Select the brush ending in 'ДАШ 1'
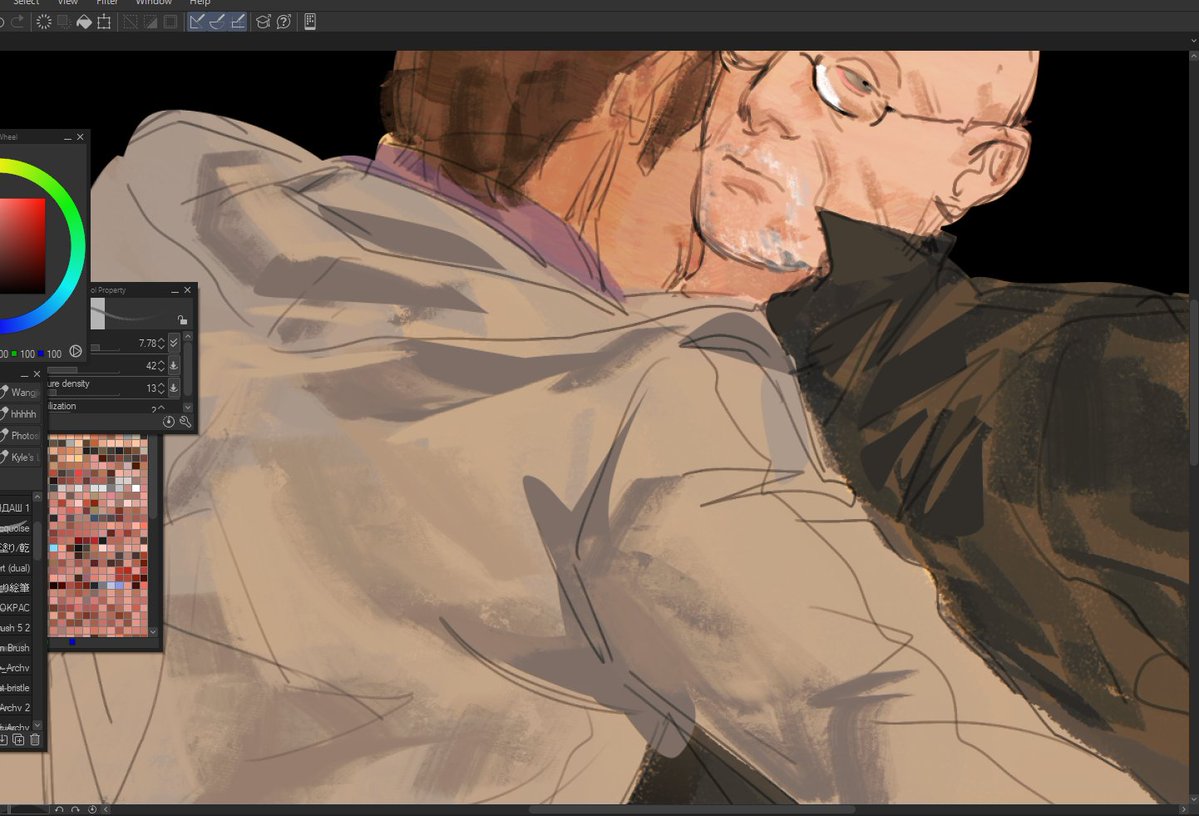 (15, 508)
